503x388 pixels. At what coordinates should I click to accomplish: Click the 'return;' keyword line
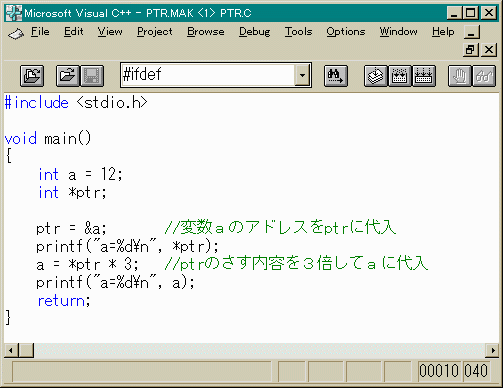(64, 301)
